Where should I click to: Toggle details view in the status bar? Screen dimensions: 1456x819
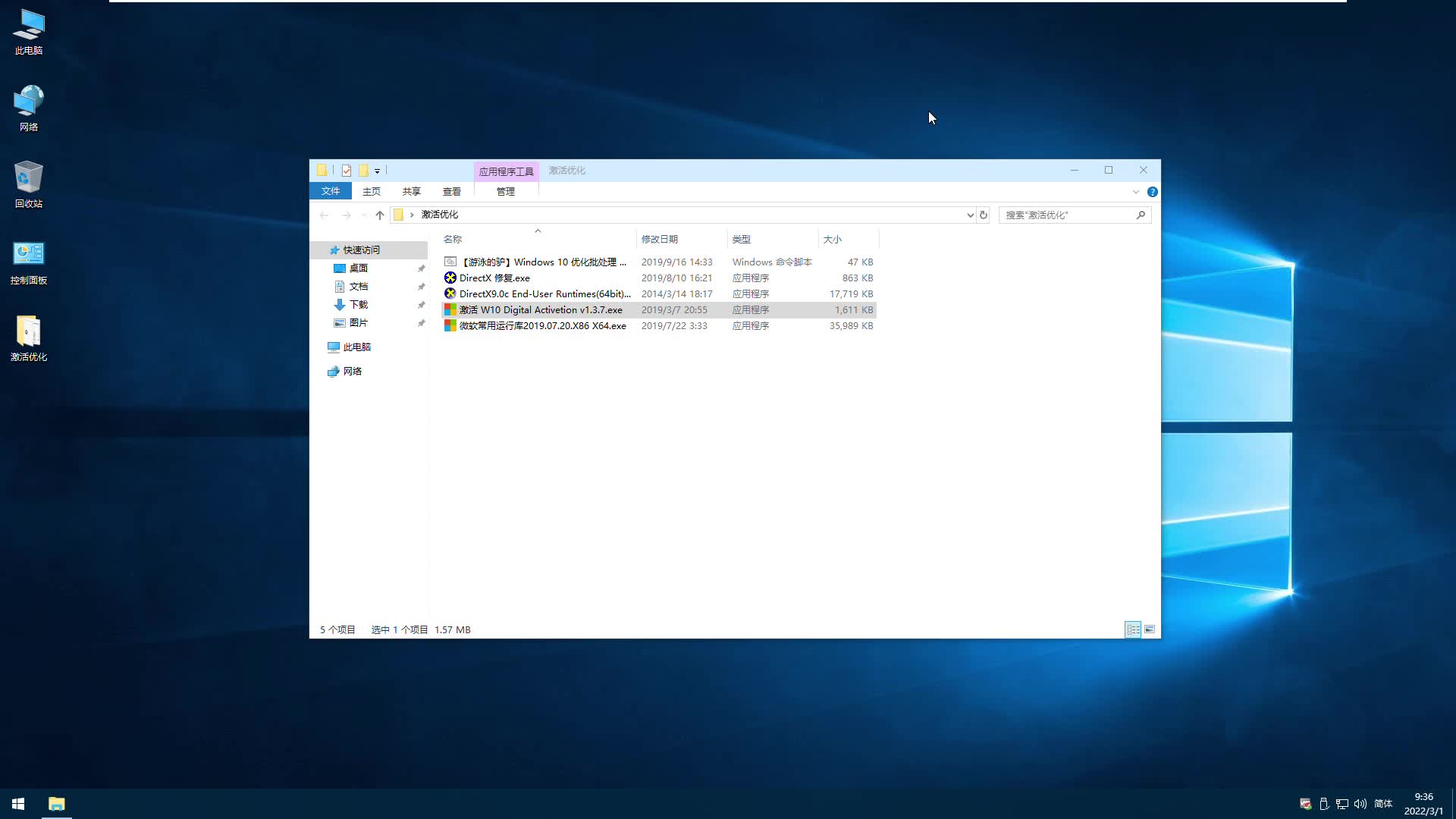point(1134,629)
